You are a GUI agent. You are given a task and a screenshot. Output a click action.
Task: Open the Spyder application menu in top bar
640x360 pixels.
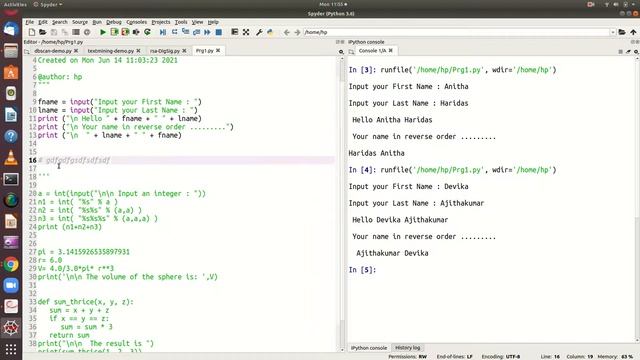click(48, 4)
